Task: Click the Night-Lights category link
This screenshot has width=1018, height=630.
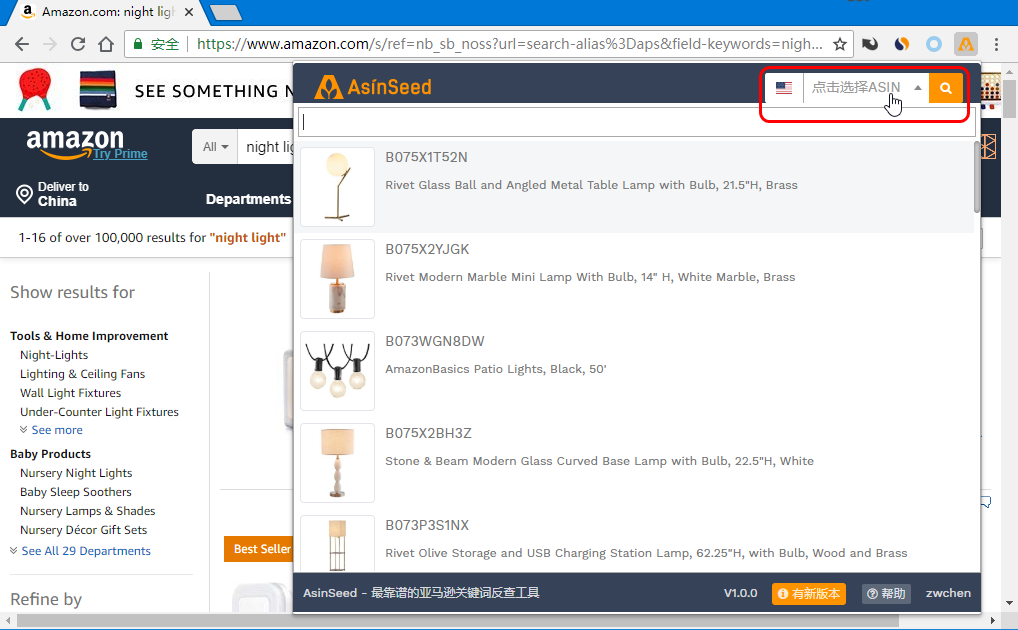Action: coord(54,355)
